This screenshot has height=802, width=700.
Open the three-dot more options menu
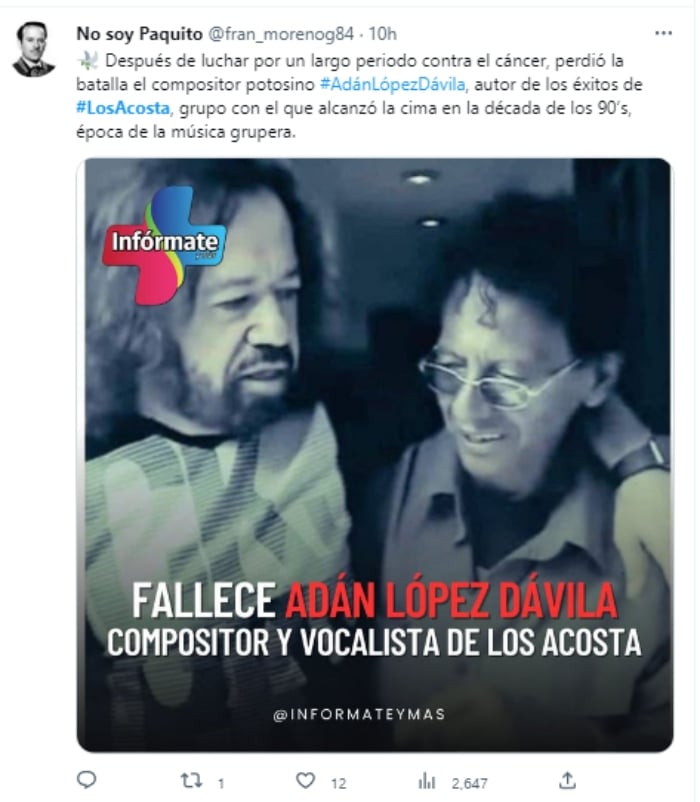tap(663, 33)
